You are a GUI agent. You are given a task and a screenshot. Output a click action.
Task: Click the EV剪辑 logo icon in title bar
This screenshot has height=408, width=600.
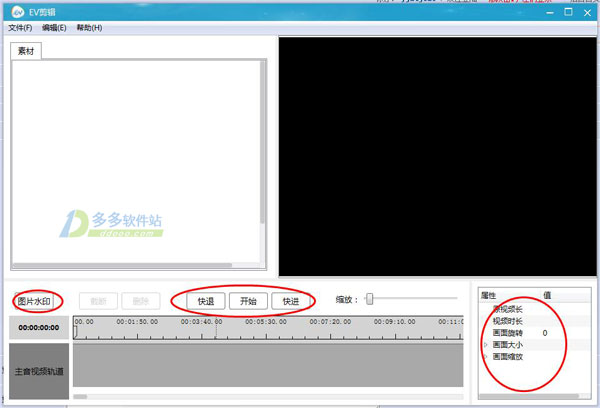tap(18, 12)
